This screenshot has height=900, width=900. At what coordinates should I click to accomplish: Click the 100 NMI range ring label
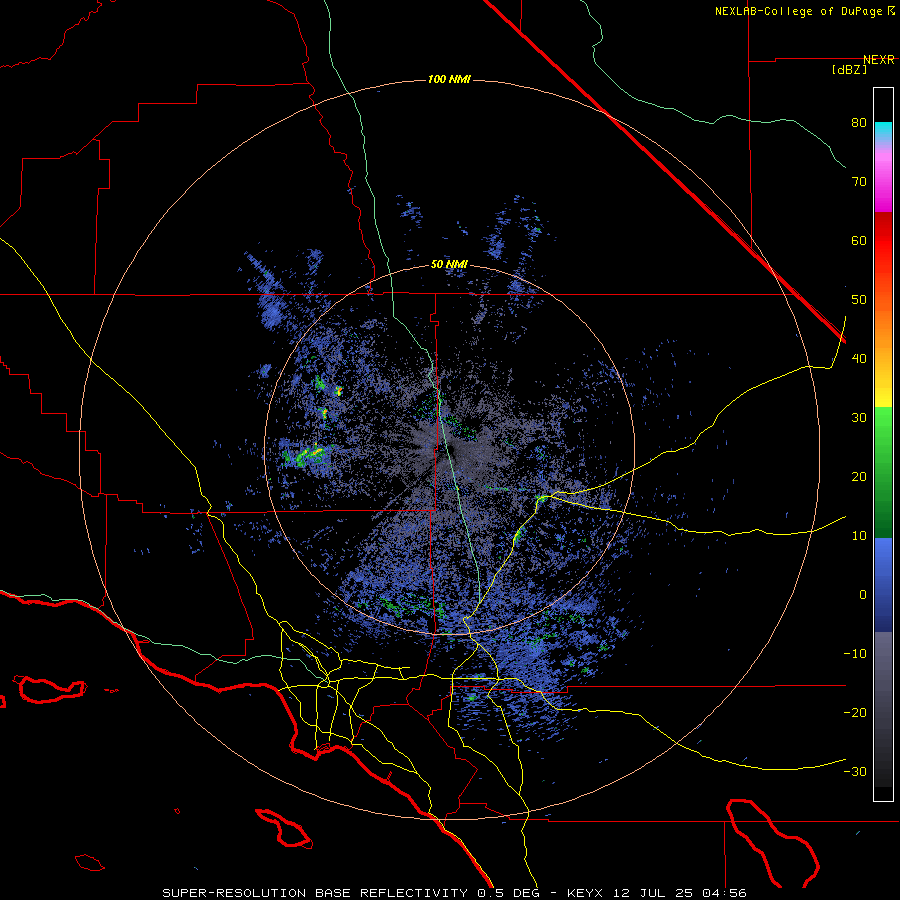pos(449,79)
